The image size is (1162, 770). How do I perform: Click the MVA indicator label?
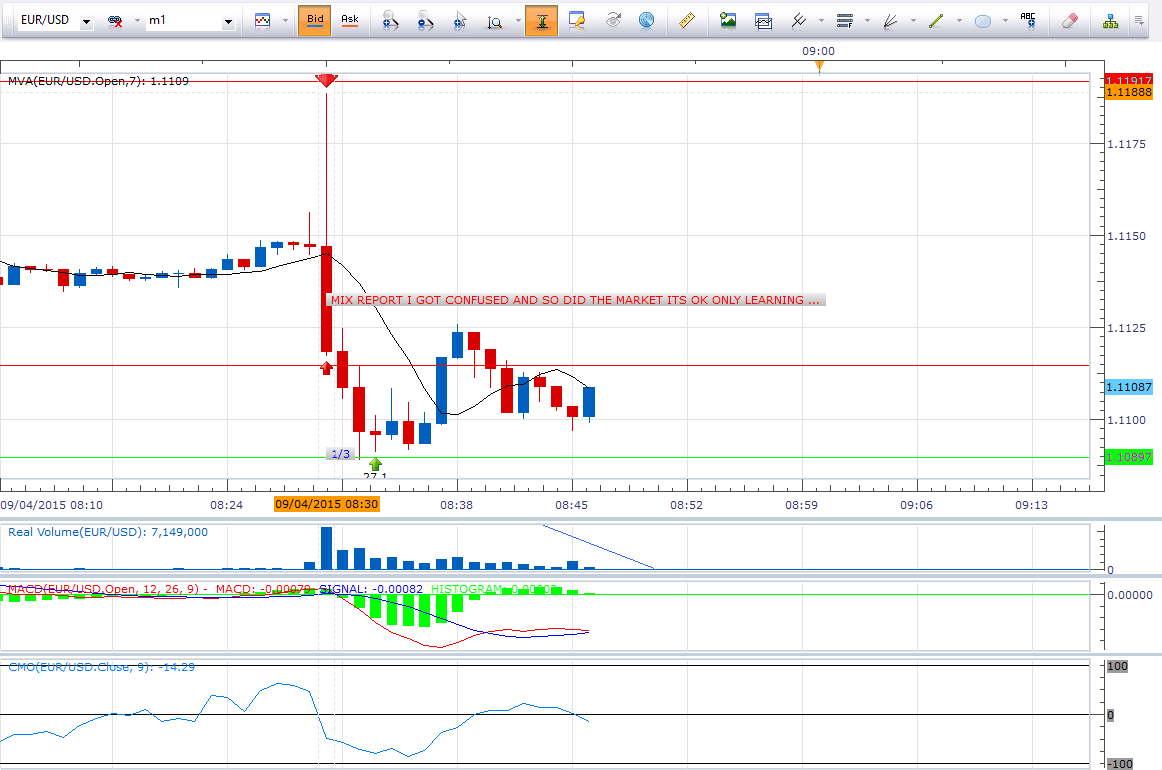(98, 81)
